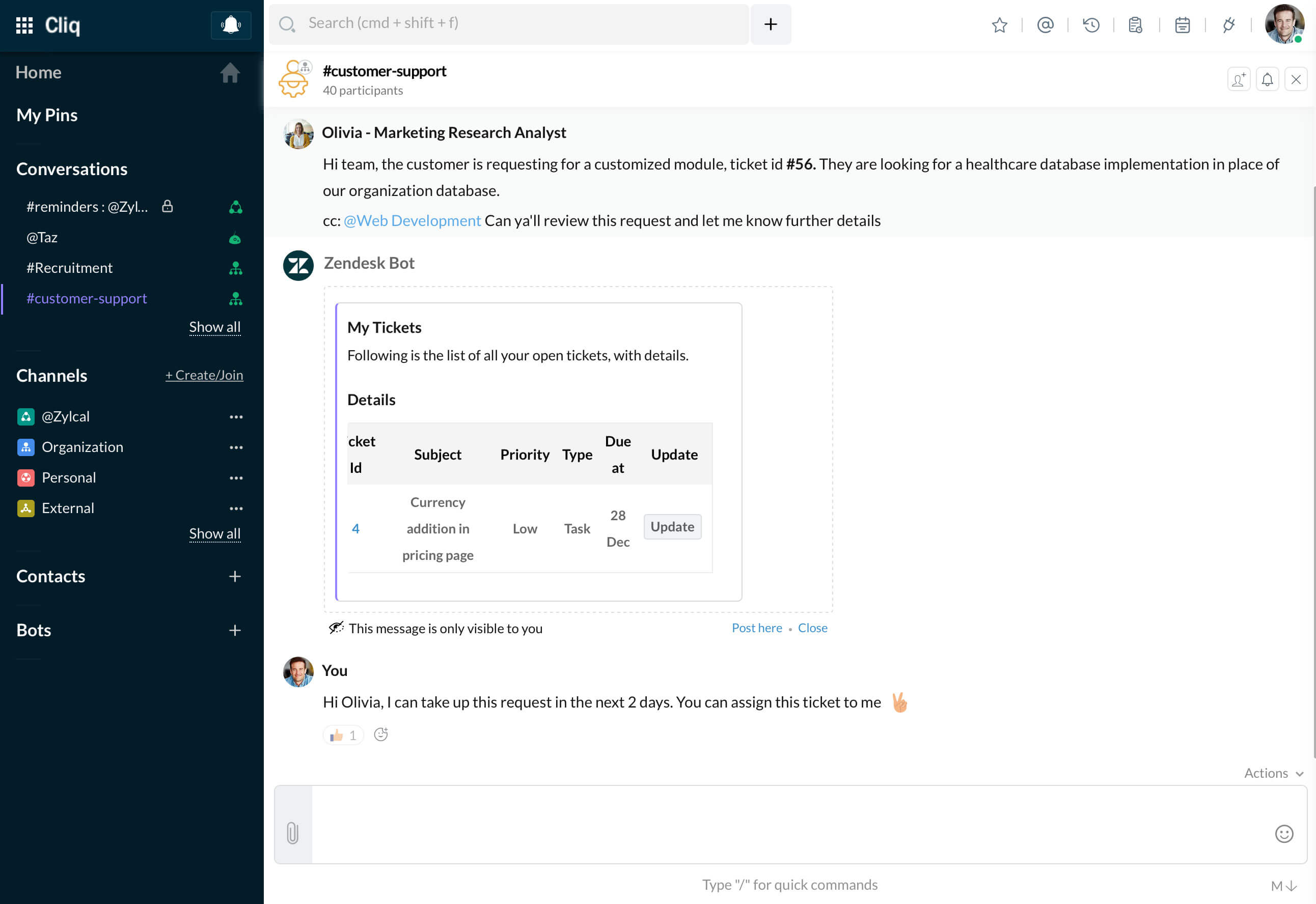Viewport: 1316px width, 904px height.
Task: Toggle markdown M↓ icon
Action: (1283, 886)
